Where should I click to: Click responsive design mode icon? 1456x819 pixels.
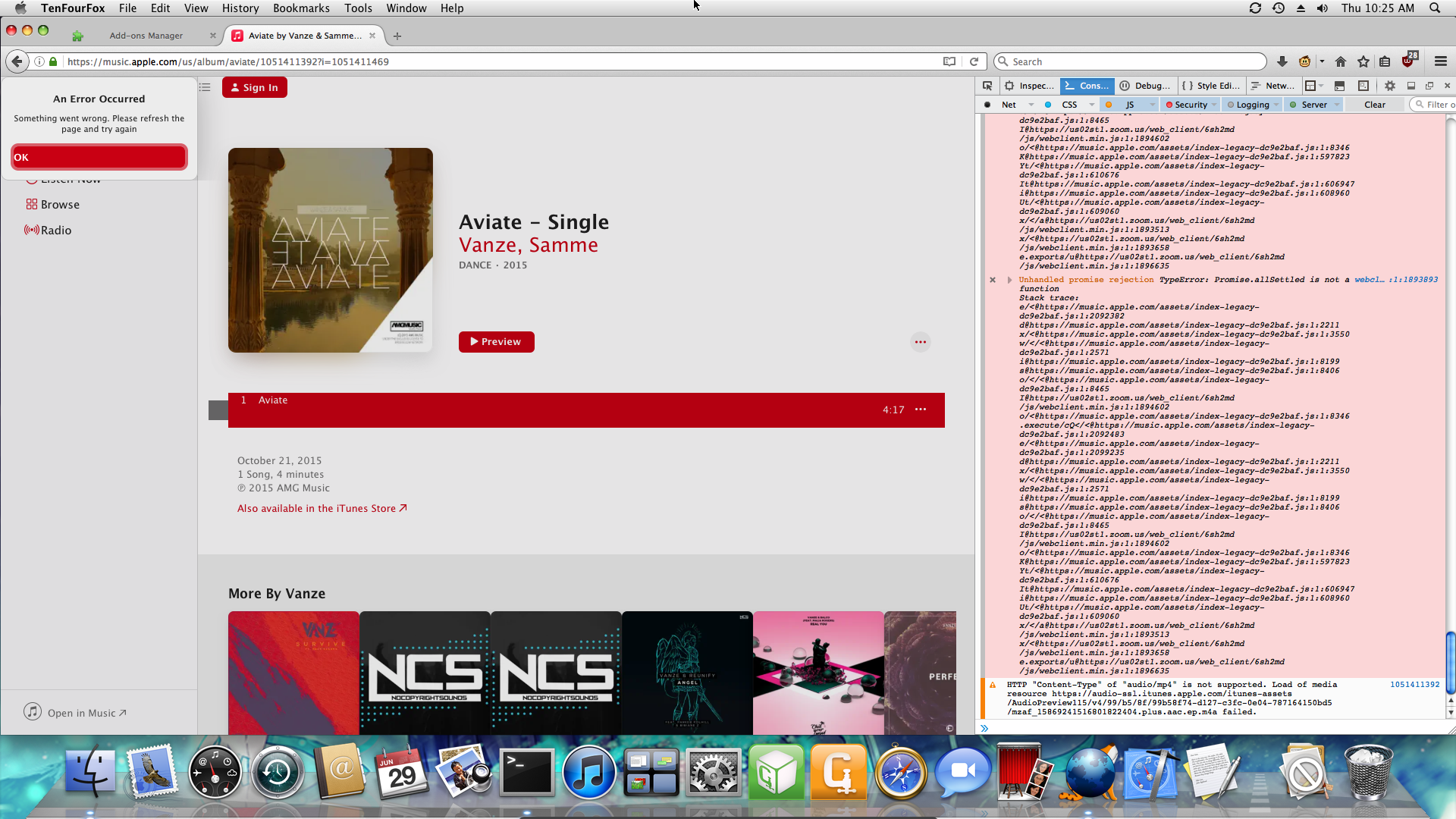1363,86
